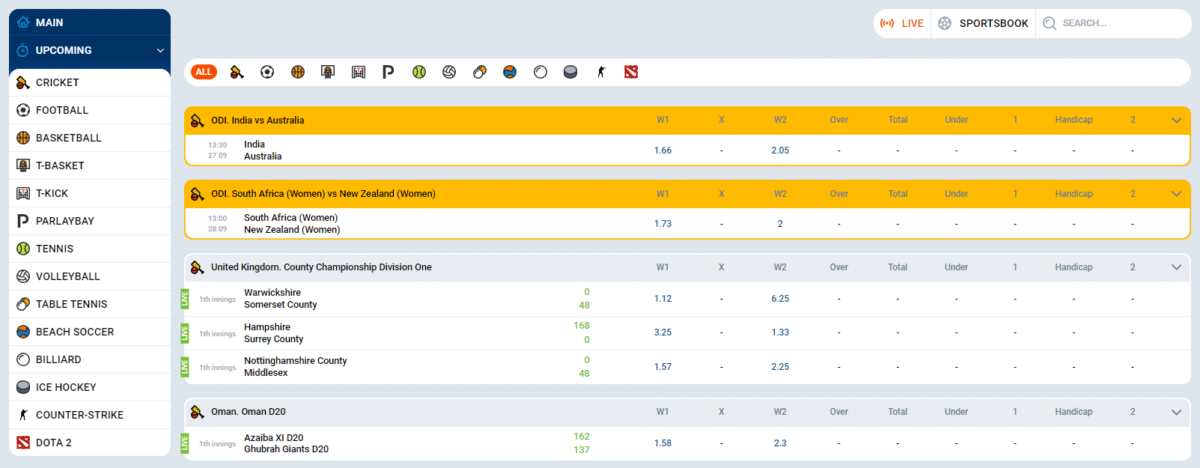The height and width of the screenshot is (468, 1200).
Task: Filter by cricket icon in the top bar
Action: pyautogui.click(x=236, y=72)
